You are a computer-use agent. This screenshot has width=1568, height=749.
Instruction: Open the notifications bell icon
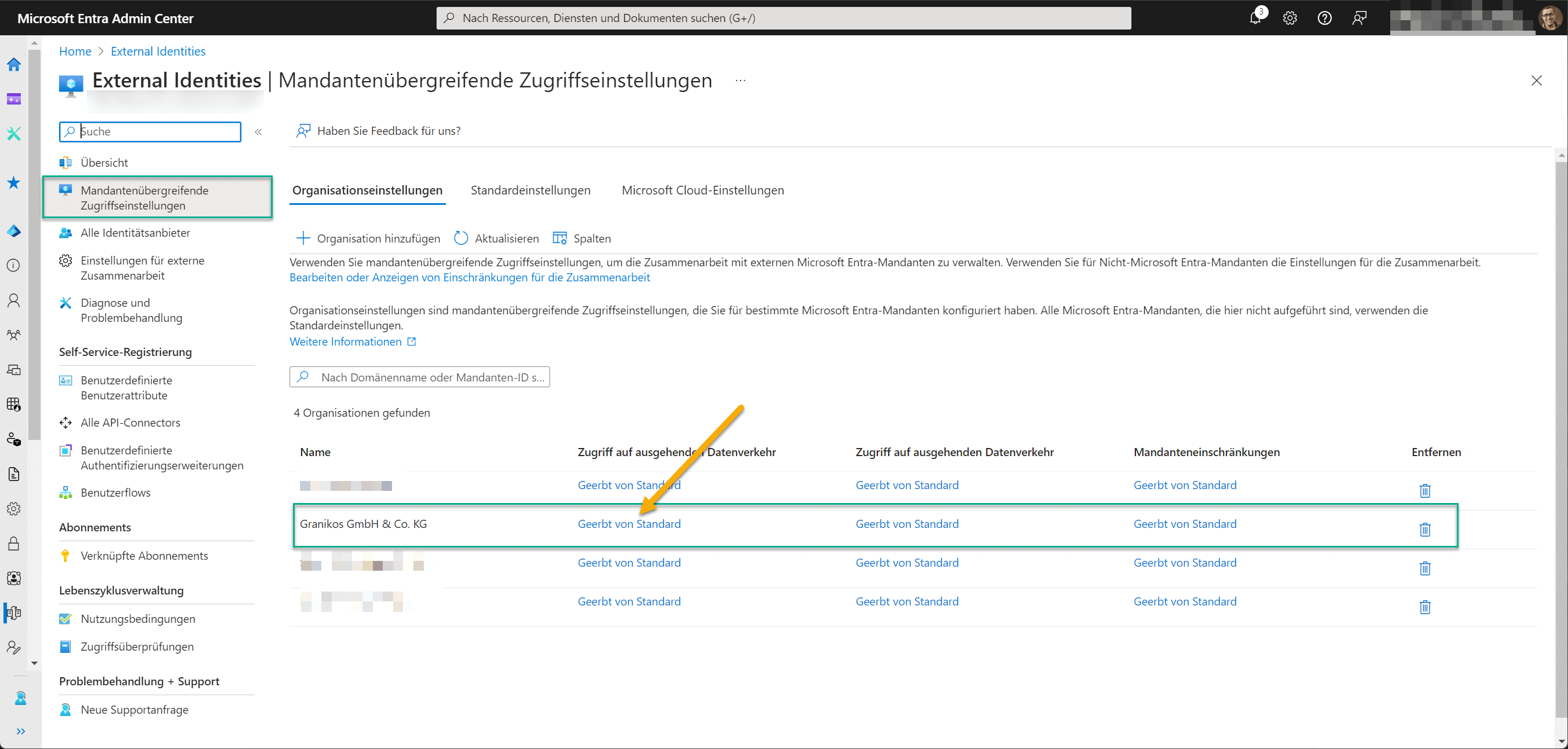(x=1255, y=17)
